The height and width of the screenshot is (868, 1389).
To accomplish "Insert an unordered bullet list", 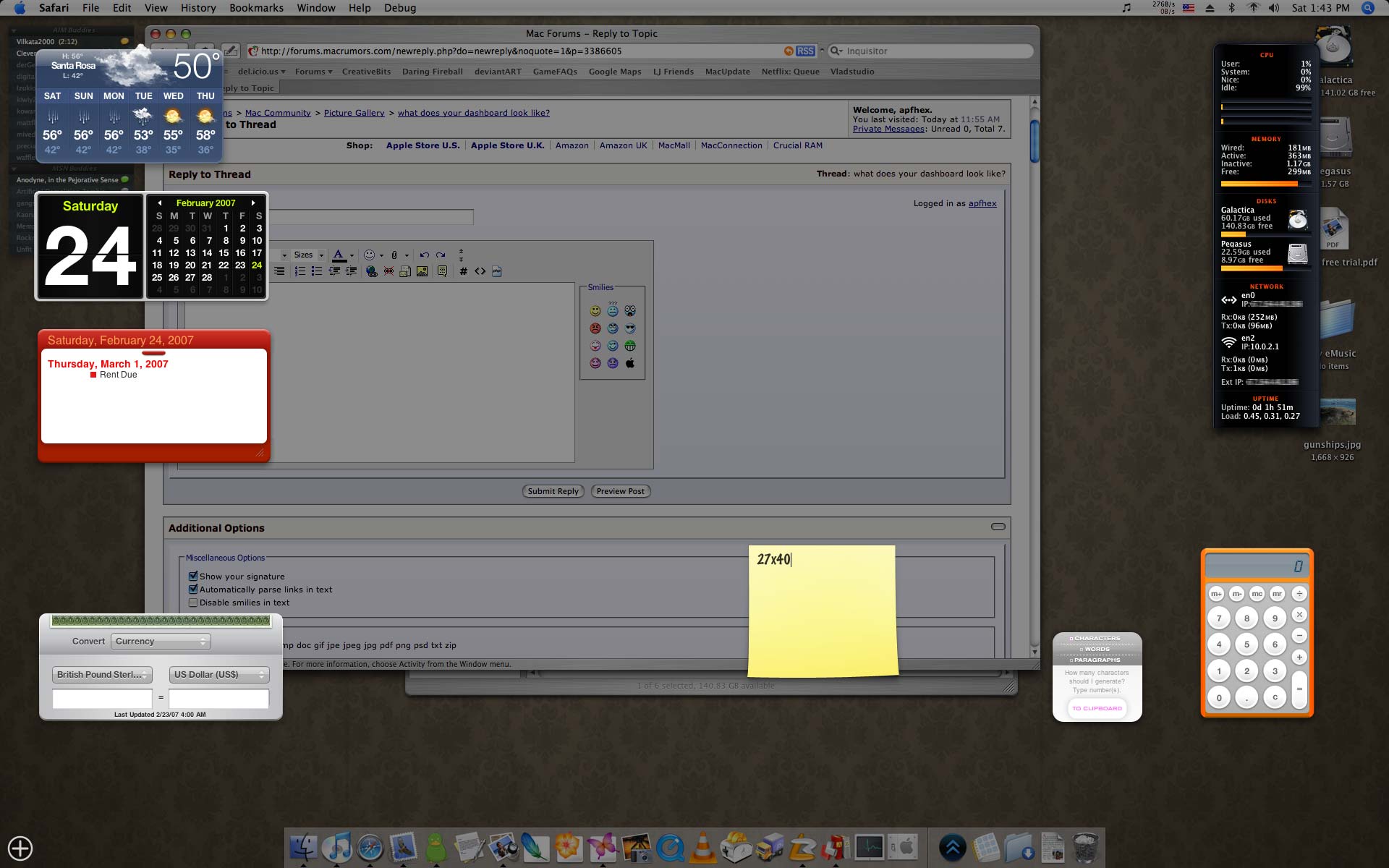I will pyautogui.click(x=316, y=271).
